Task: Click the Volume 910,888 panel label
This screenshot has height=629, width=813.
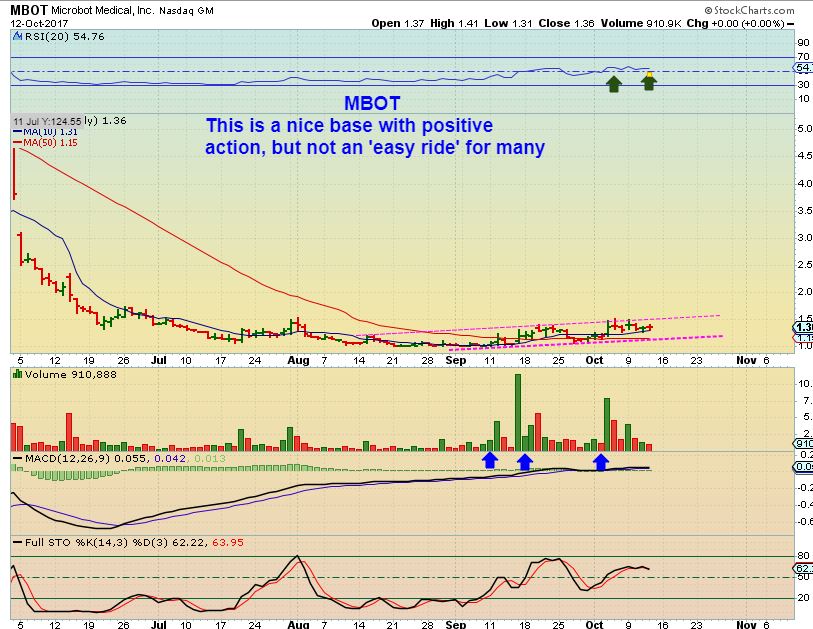Action: (x=60, y=374)
